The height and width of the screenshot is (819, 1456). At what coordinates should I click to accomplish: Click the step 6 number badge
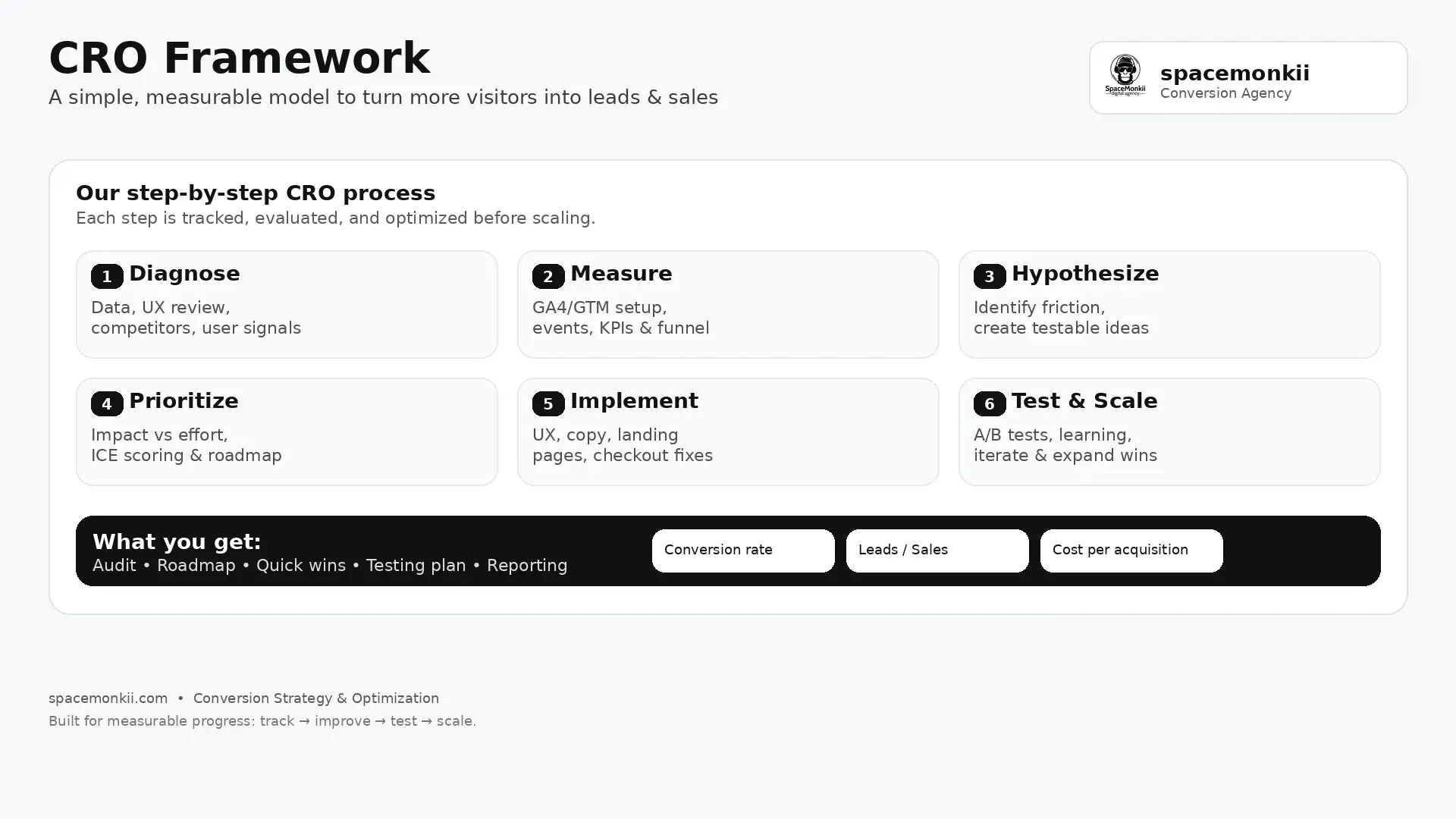[990, 404]
